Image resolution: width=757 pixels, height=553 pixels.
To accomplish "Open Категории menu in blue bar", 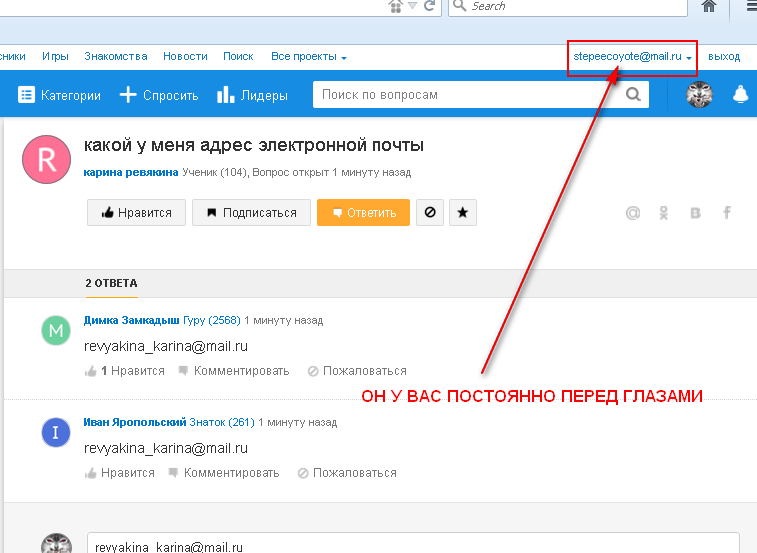I will 60,96.
